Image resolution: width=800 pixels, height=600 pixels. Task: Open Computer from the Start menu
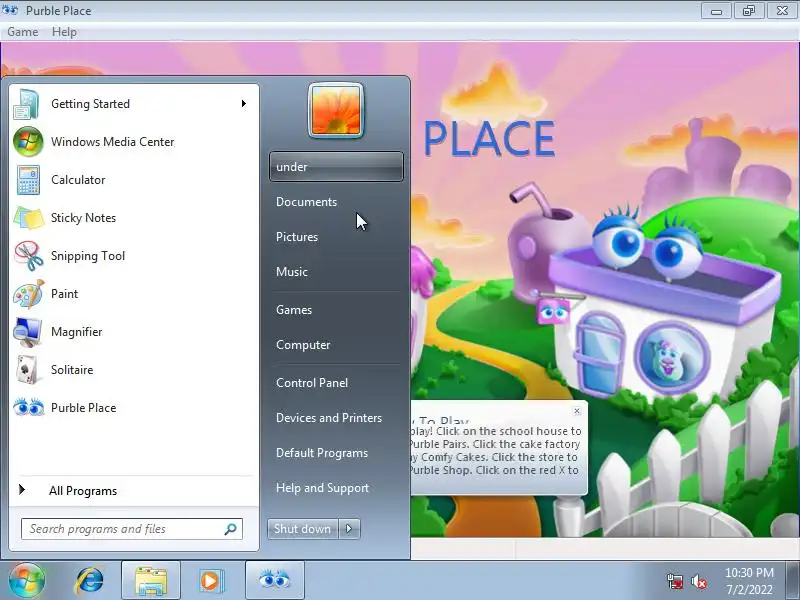(x=336, y=345)
